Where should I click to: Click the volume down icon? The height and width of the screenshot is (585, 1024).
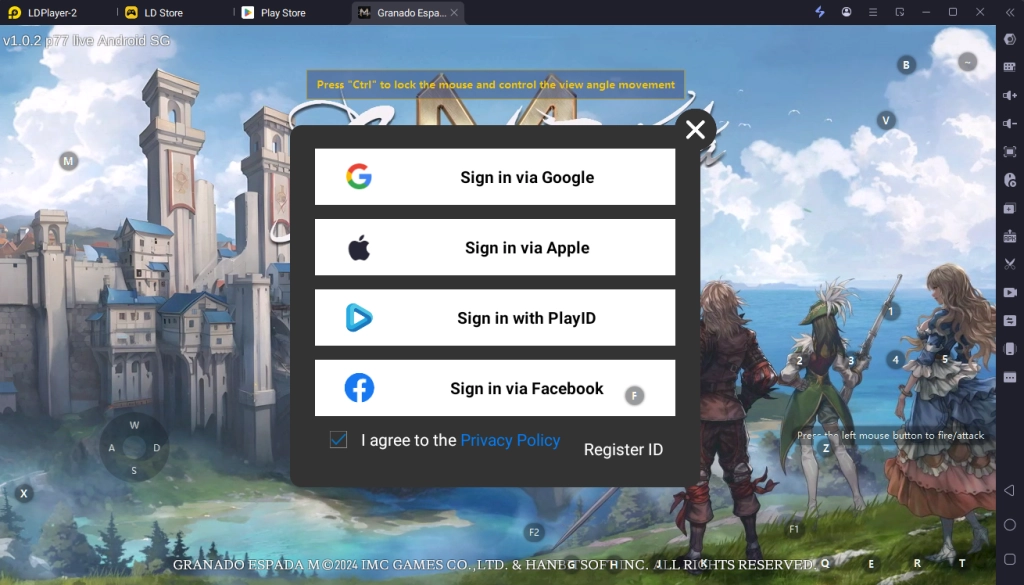1010,123
